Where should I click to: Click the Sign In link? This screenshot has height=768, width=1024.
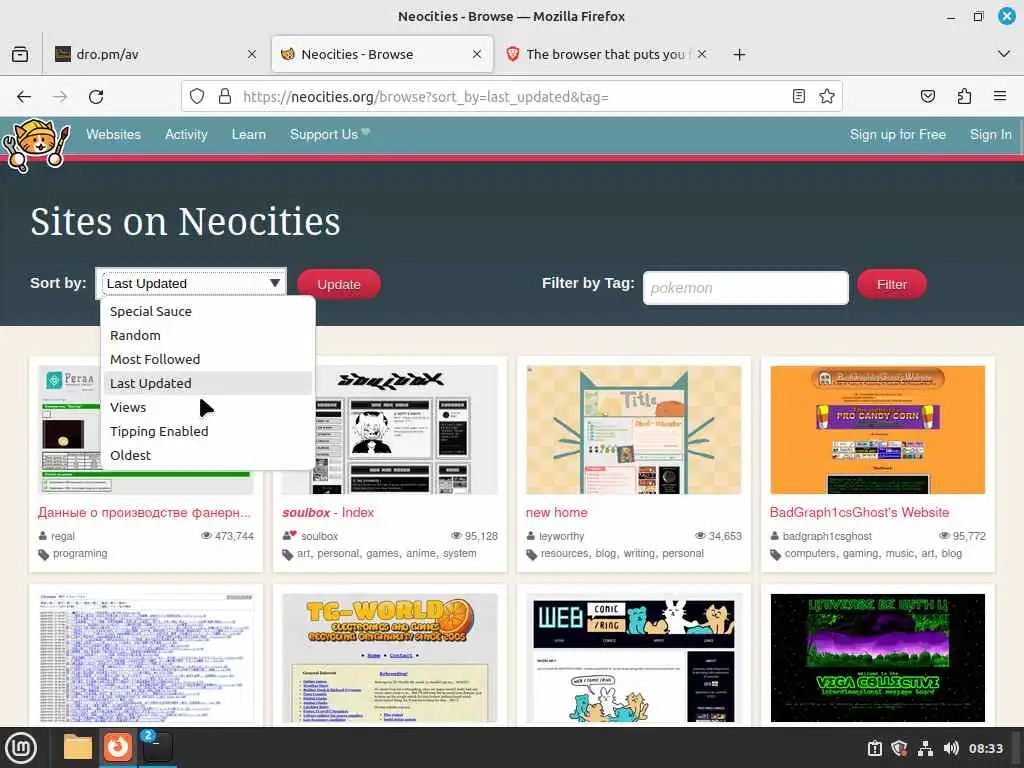click(991, 135)
